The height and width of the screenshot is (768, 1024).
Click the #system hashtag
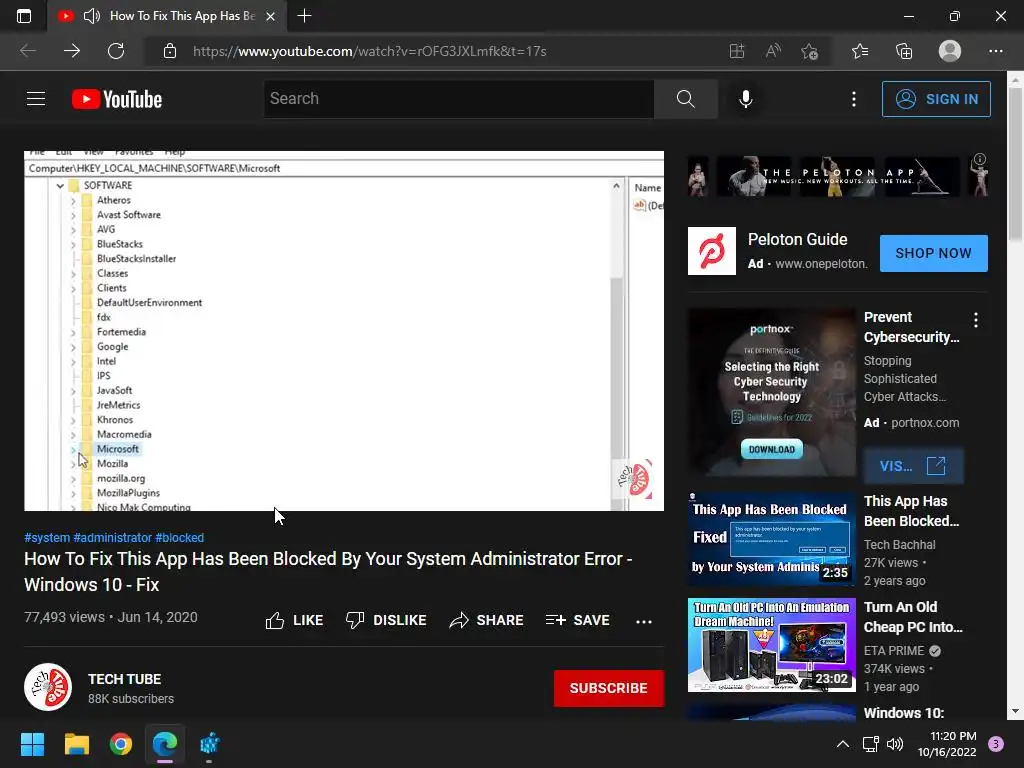pyautogui.click(x=47, y=537)
